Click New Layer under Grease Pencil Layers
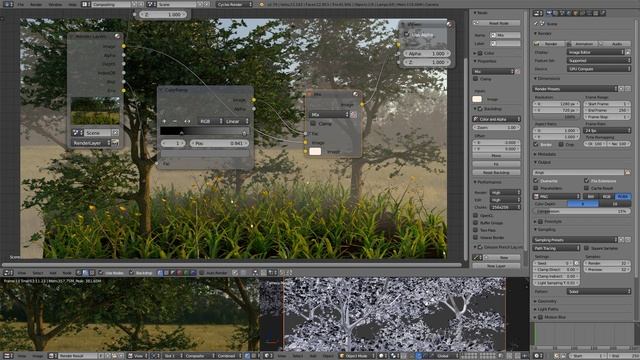The height and width of the screenshot is (360, 640). [x=496, y=266]
